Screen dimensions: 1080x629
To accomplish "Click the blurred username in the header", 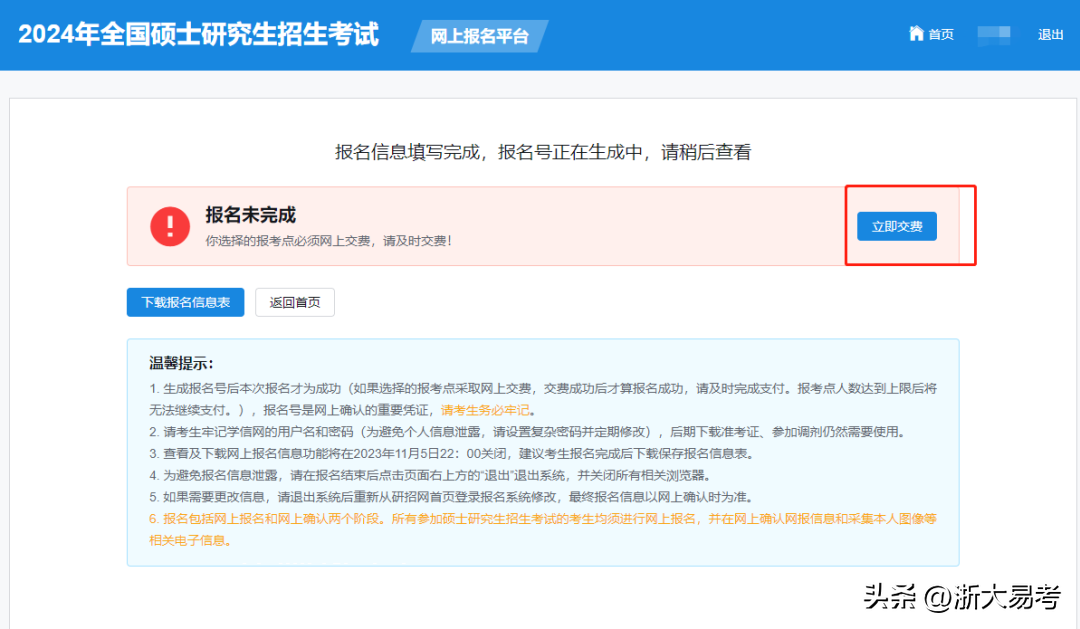I will click(994, 35).
